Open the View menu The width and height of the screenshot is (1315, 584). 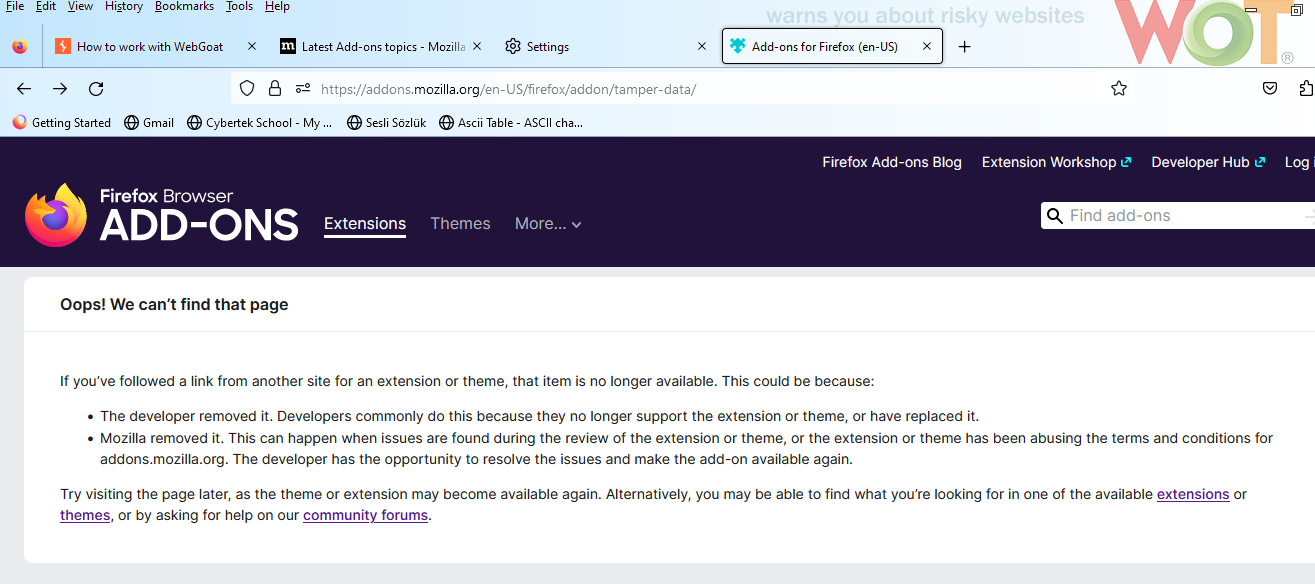[80, 6]
